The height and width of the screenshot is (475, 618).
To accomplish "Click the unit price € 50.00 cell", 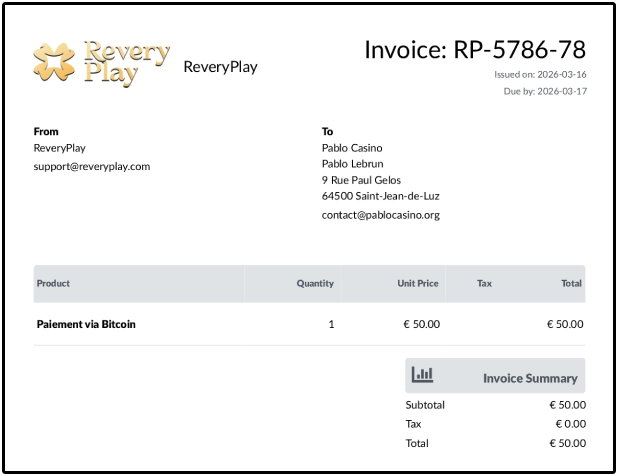I will pyautogui.click(x=421, y=324).
